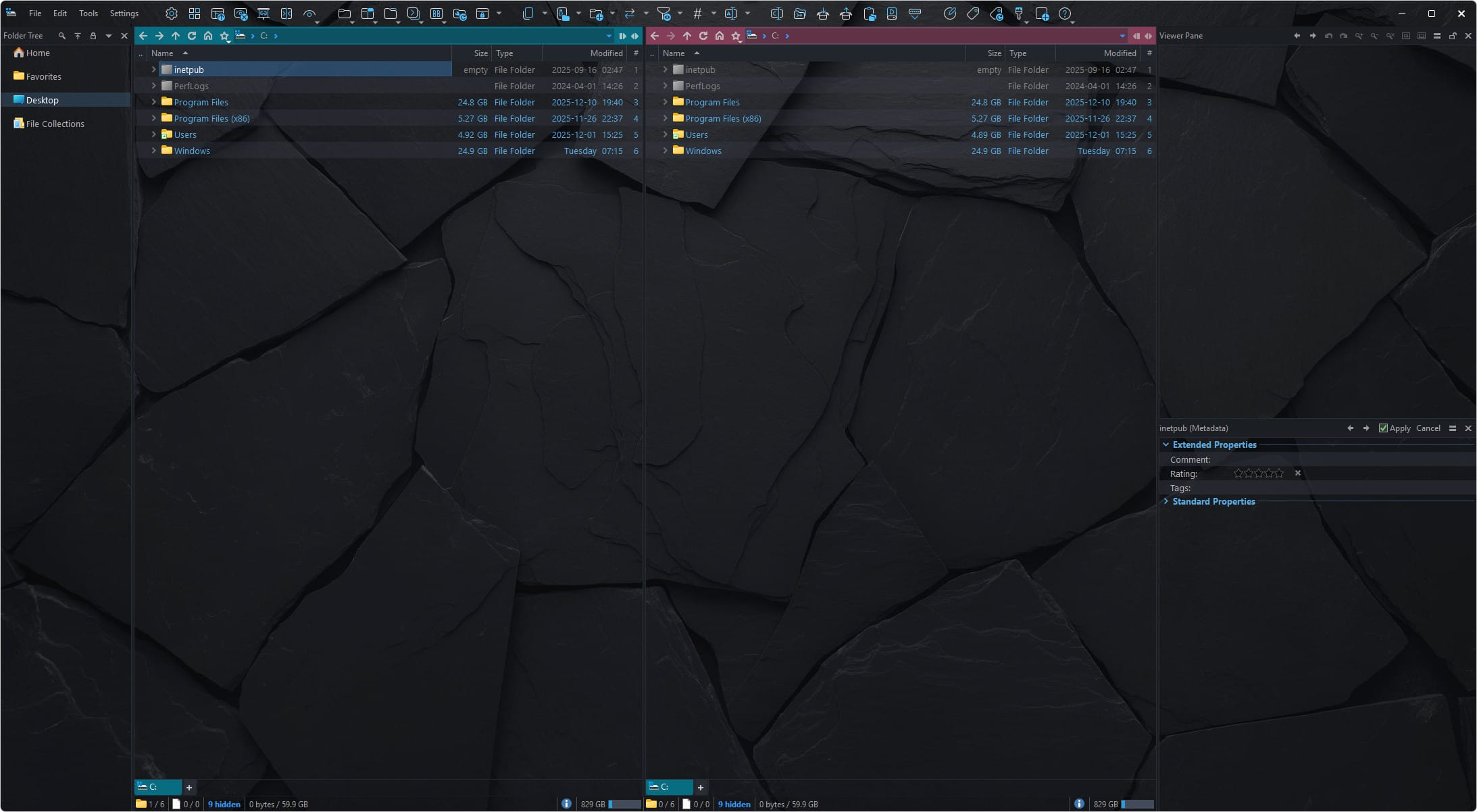Toggle the lock icon in Folder Tree header
The image size is (1477, 812).
[x=93, y=36]
